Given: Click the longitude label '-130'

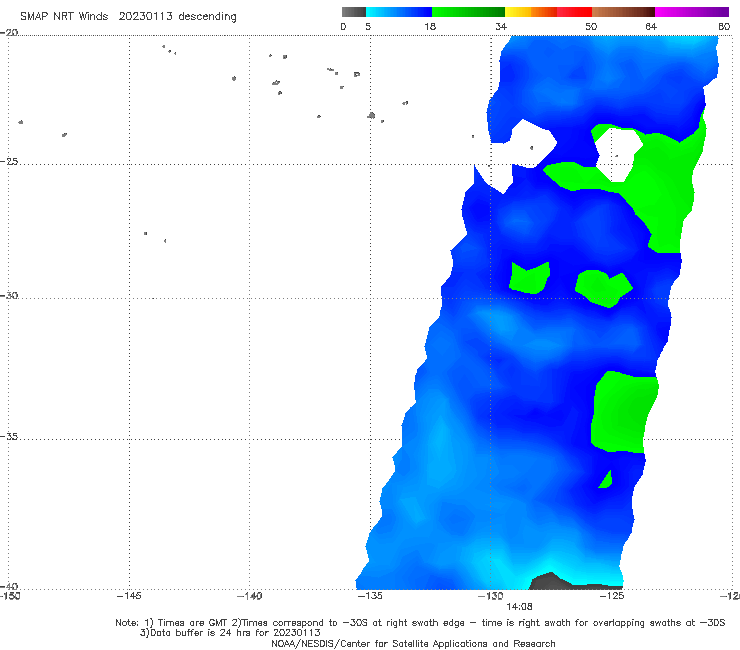Looking at the screenshot, I should click(491, 596).
